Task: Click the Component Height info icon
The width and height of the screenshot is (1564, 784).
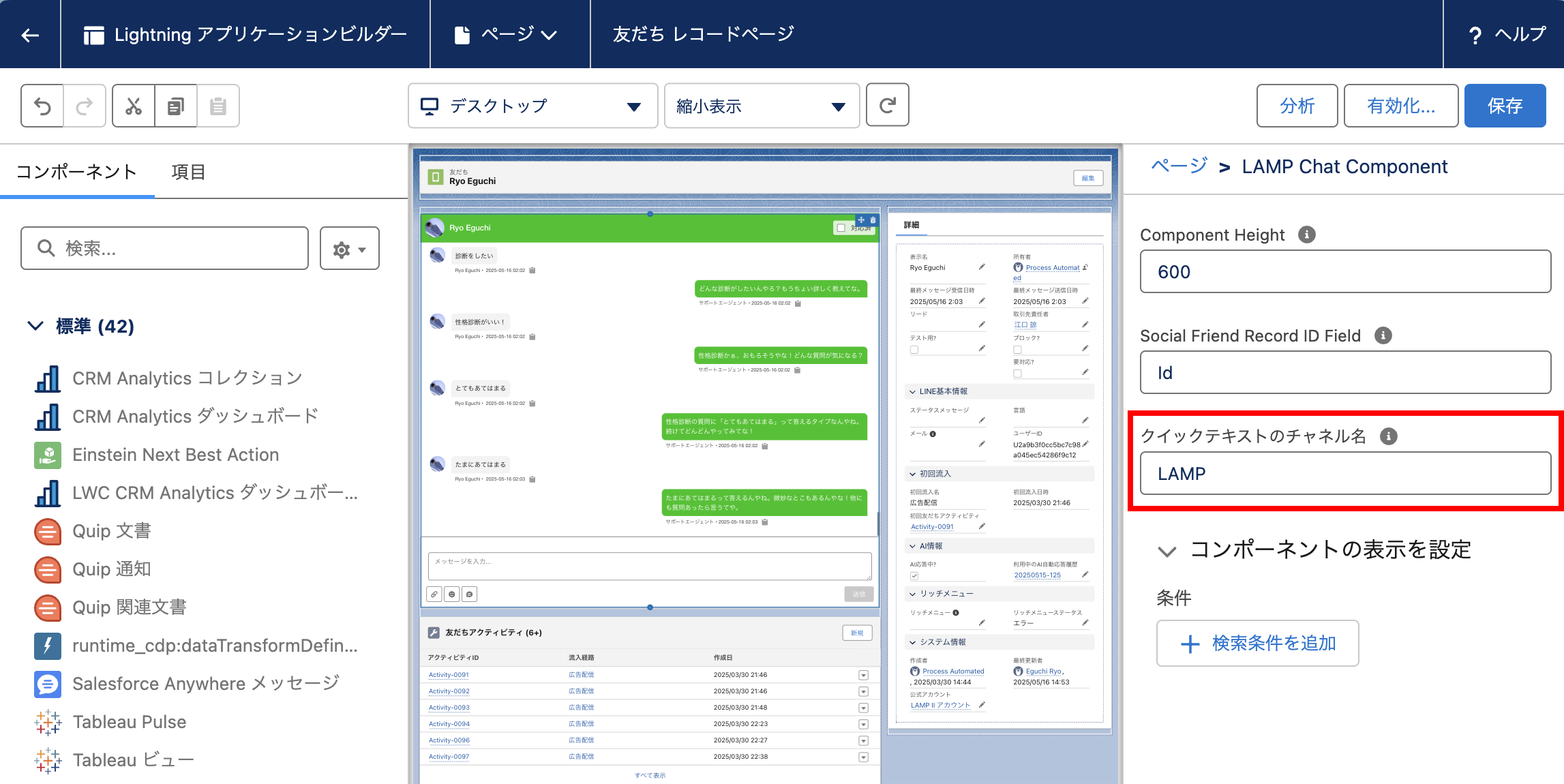Action: (x=1306, y=235)
